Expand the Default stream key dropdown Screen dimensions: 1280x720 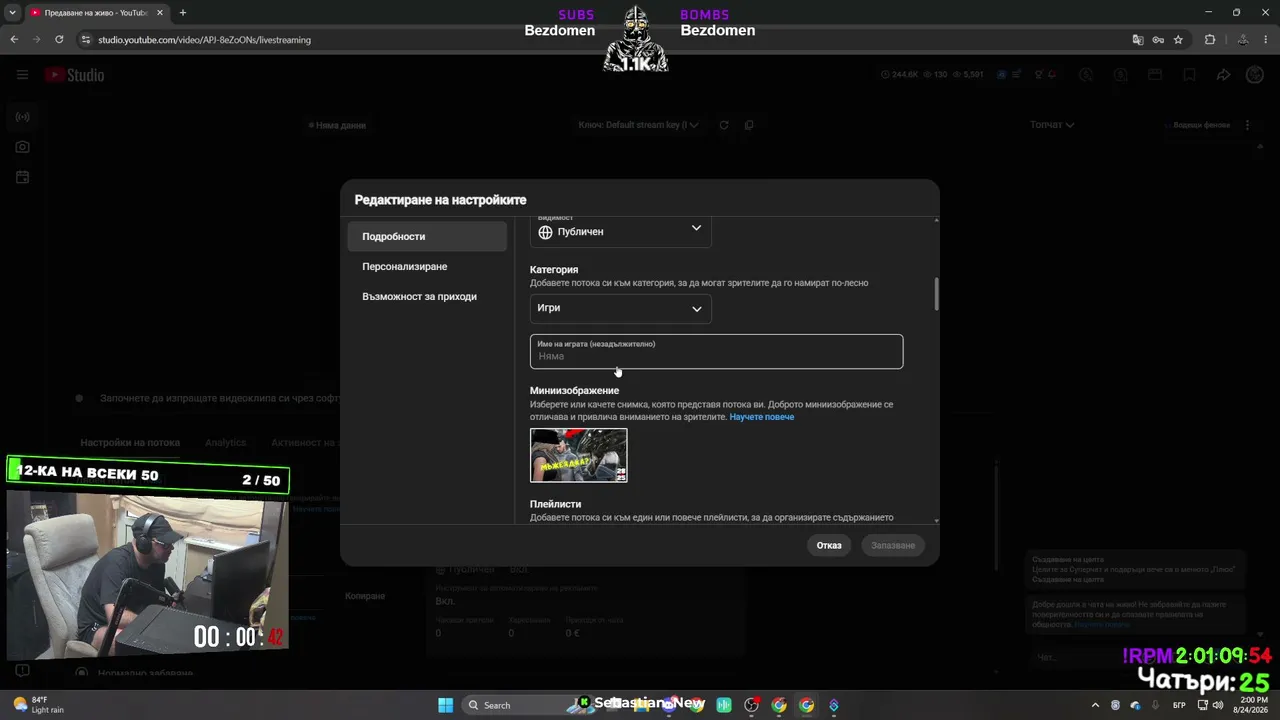638,125
